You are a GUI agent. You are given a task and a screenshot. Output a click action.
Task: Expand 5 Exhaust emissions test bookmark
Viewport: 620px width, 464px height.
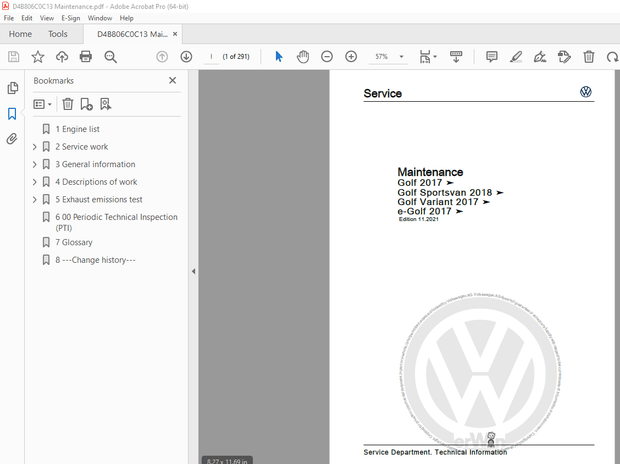(34, 199)
